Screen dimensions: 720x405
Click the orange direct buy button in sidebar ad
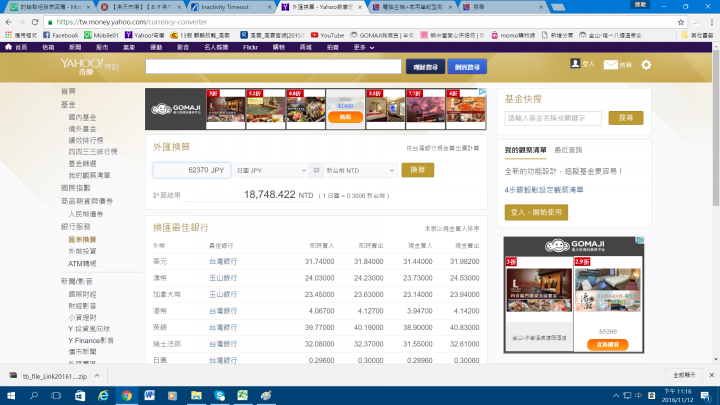pyautogui.click(x=608, y=344)
